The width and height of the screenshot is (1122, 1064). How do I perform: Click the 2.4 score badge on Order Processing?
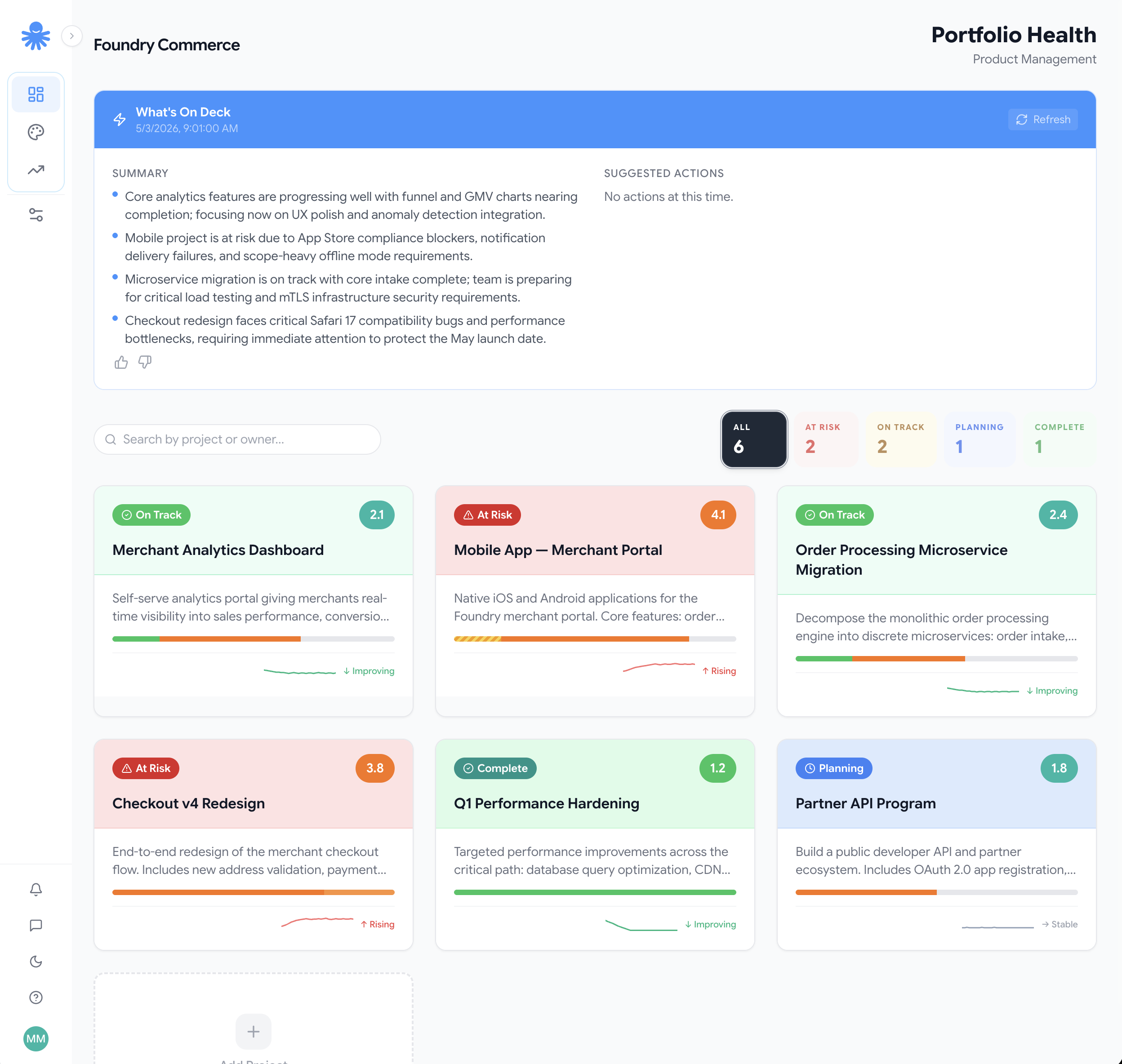point(1058,515)
